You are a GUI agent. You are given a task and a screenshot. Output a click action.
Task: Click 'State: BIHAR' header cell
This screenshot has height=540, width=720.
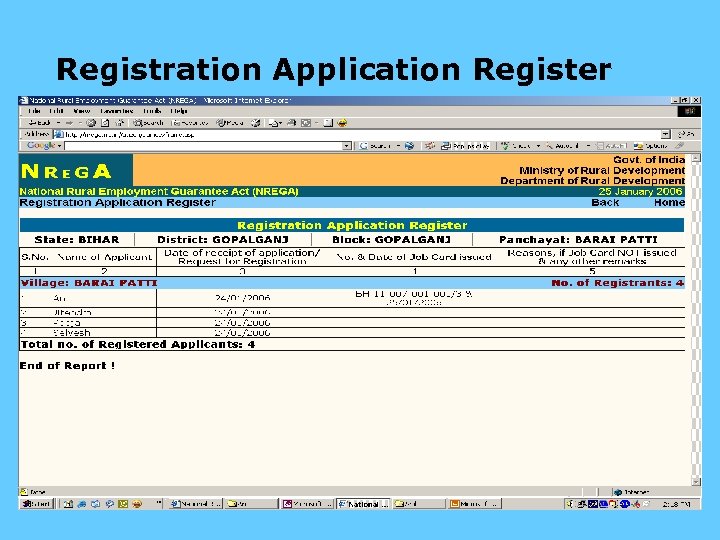coord(77,240)
